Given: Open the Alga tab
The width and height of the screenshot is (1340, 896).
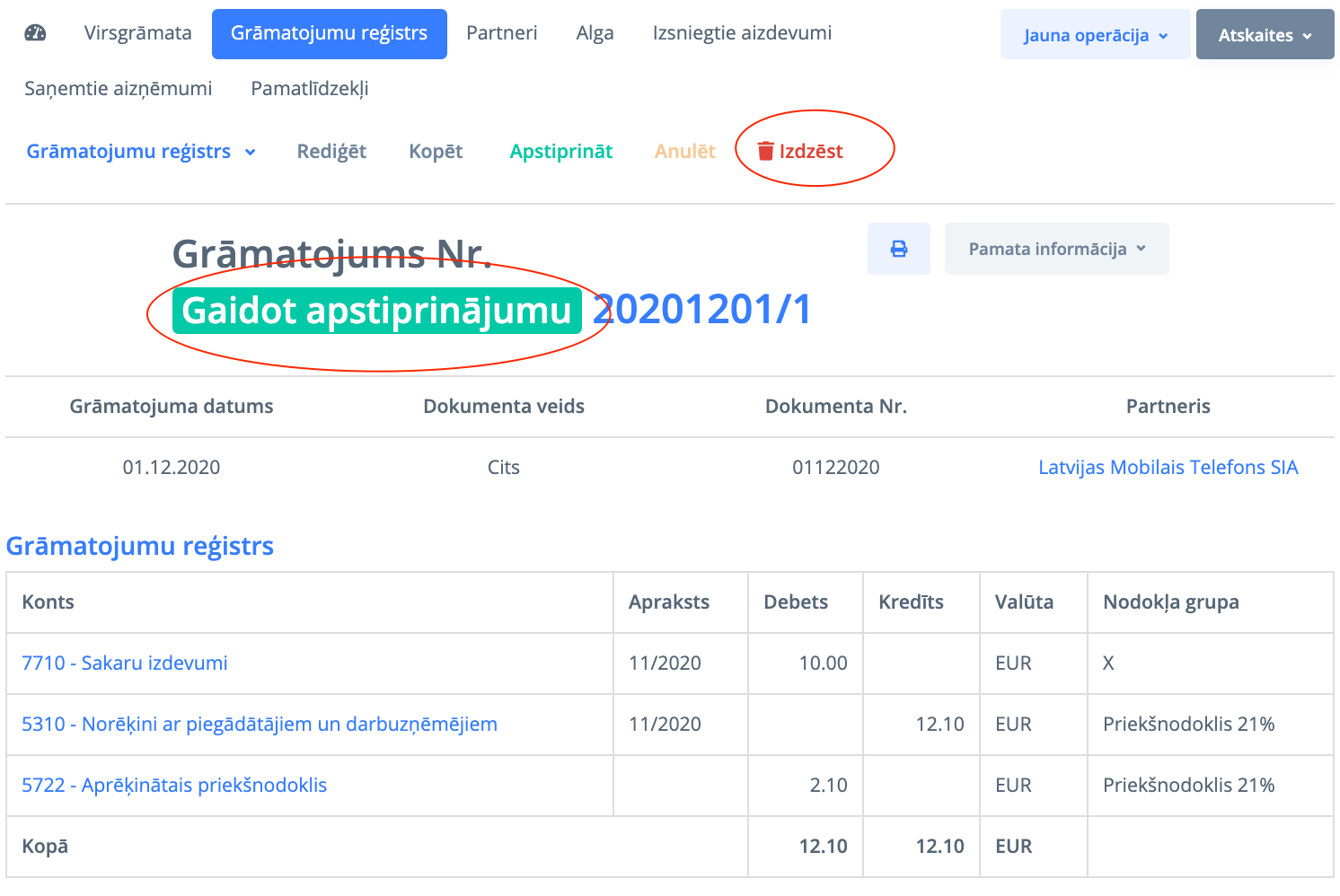Looking at the screenshot, I should (595, 33).
